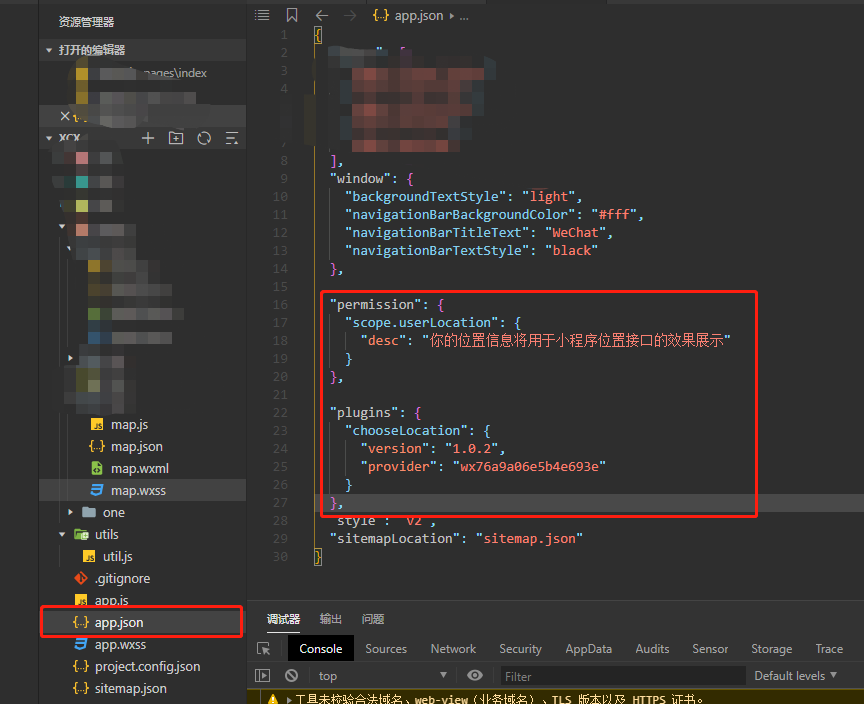Viewport: 864px width, 704px height.
Task: Click the outline list icon next to the tab bar
Action: [x=262, y=15]
